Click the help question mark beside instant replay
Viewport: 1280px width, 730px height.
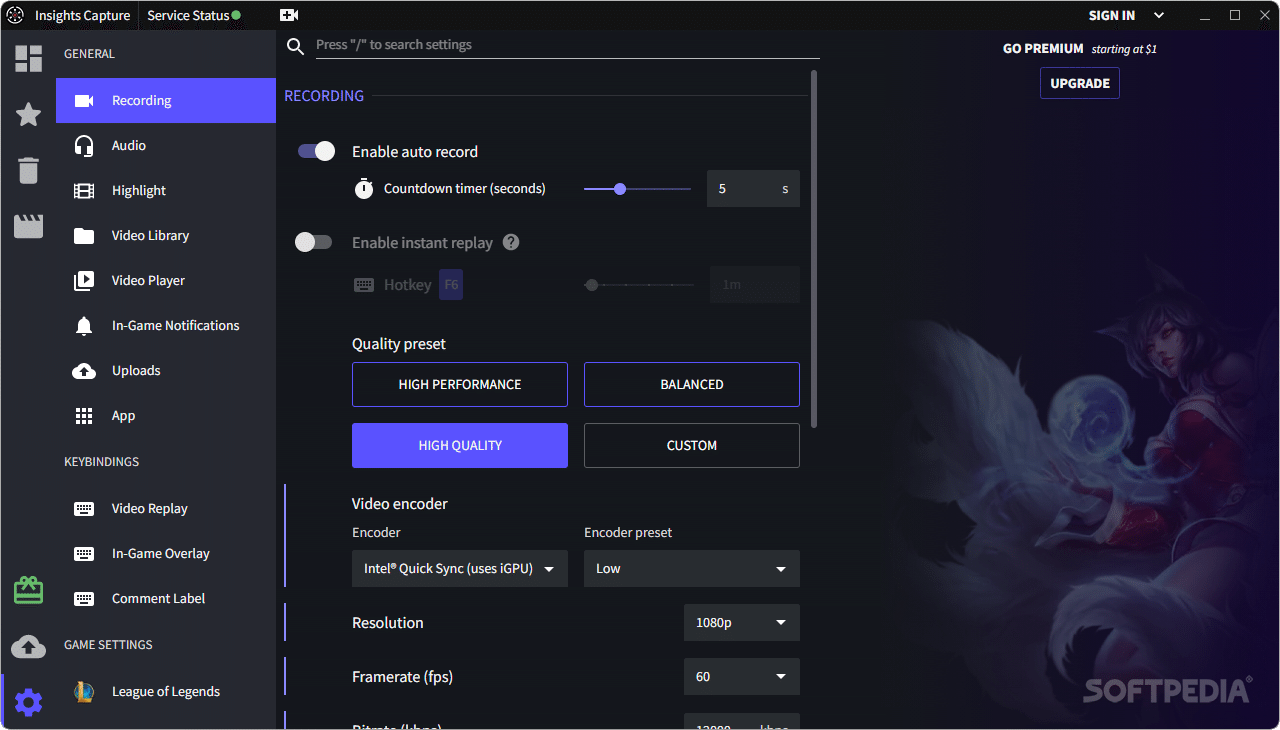(x=511, y=242)
